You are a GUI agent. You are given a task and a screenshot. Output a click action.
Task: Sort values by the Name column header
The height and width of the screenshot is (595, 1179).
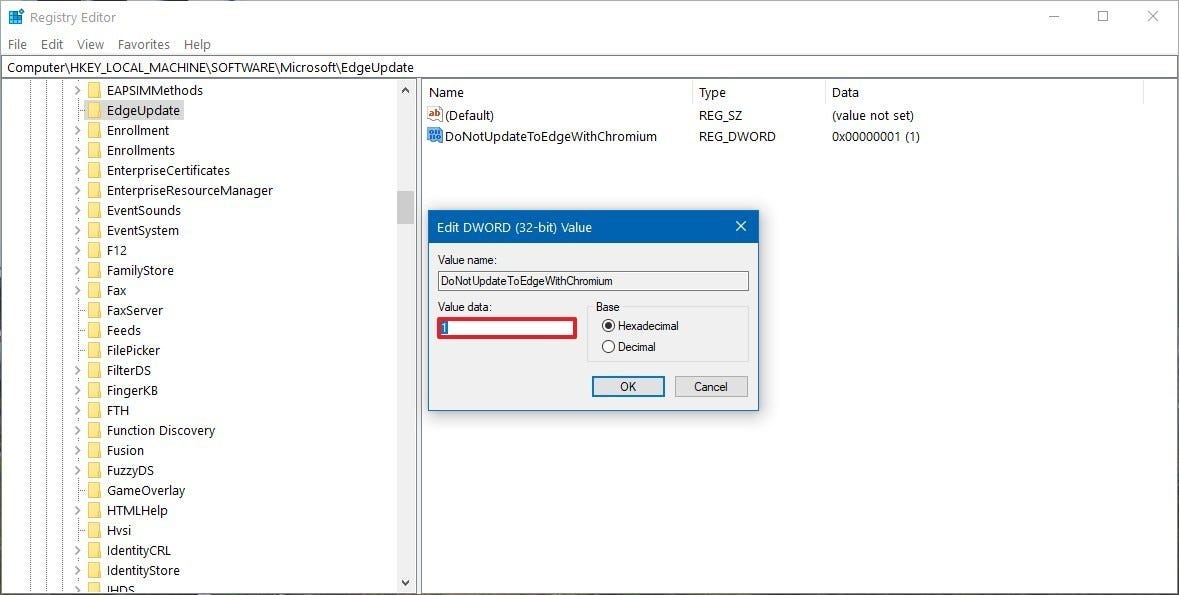557,93
